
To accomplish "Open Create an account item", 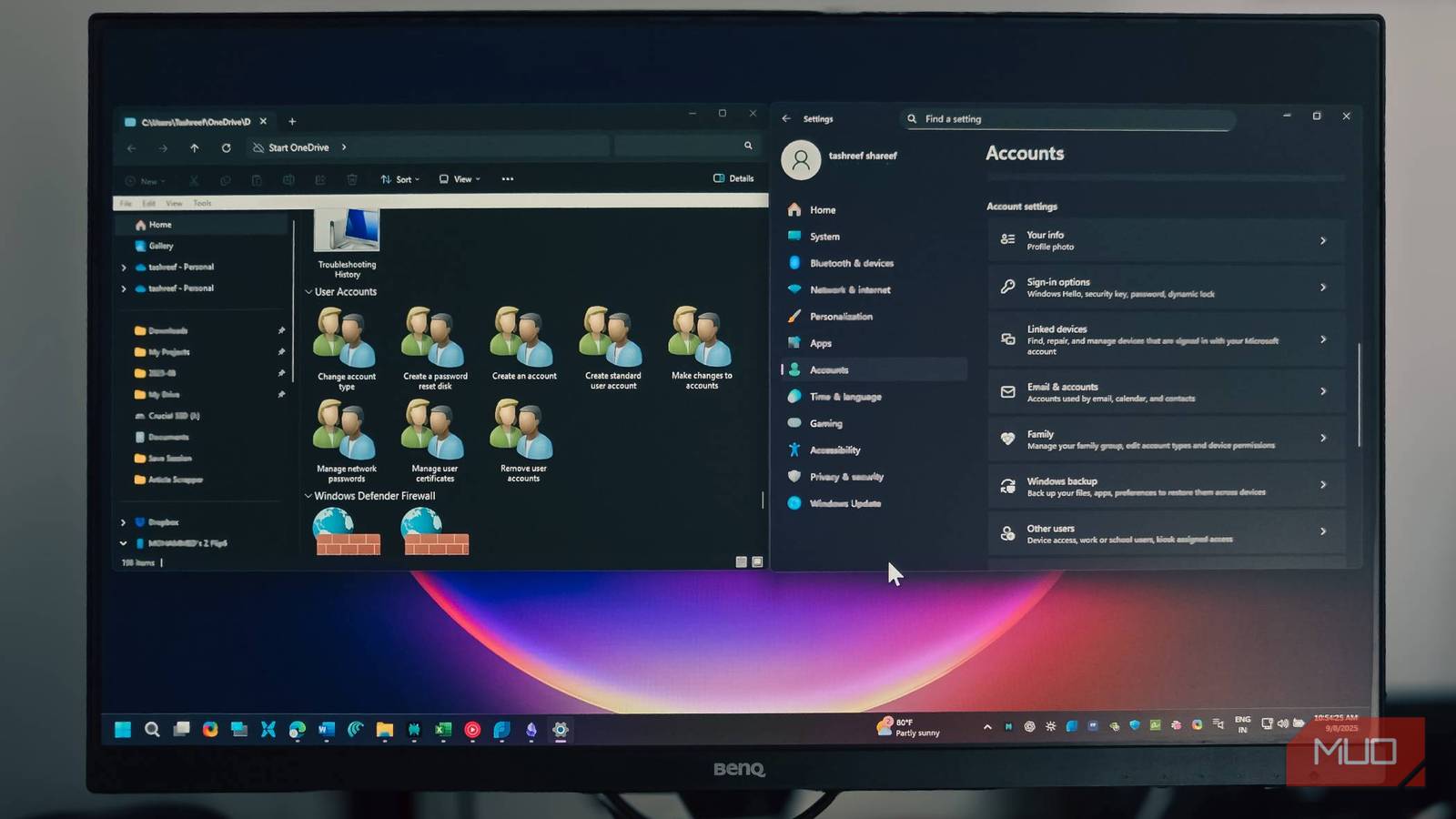I will tap(524, 345).
